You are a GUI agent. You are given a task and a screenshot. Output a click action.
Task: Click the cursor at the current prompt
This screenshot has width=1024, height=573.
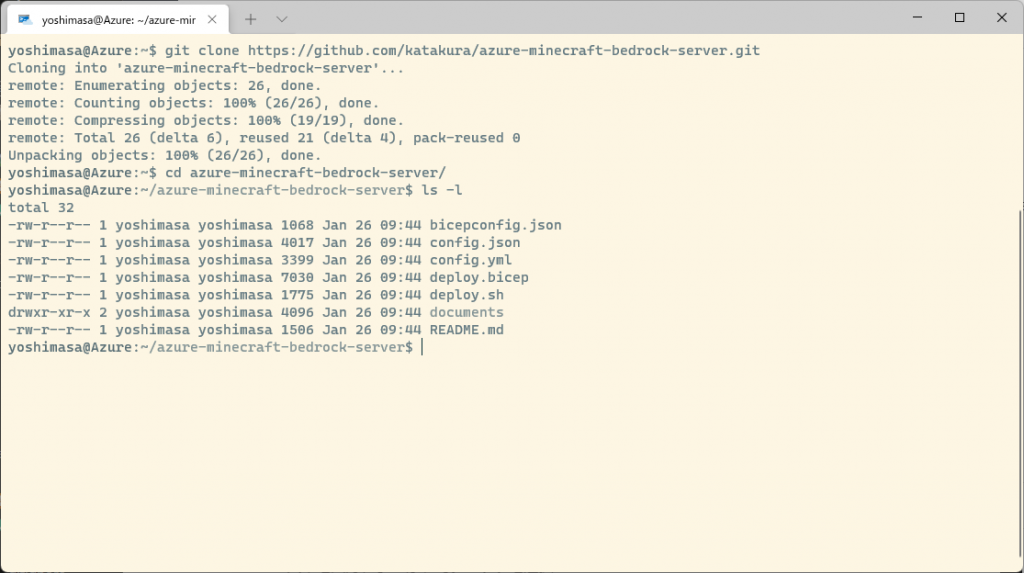(x=423, y=347)
